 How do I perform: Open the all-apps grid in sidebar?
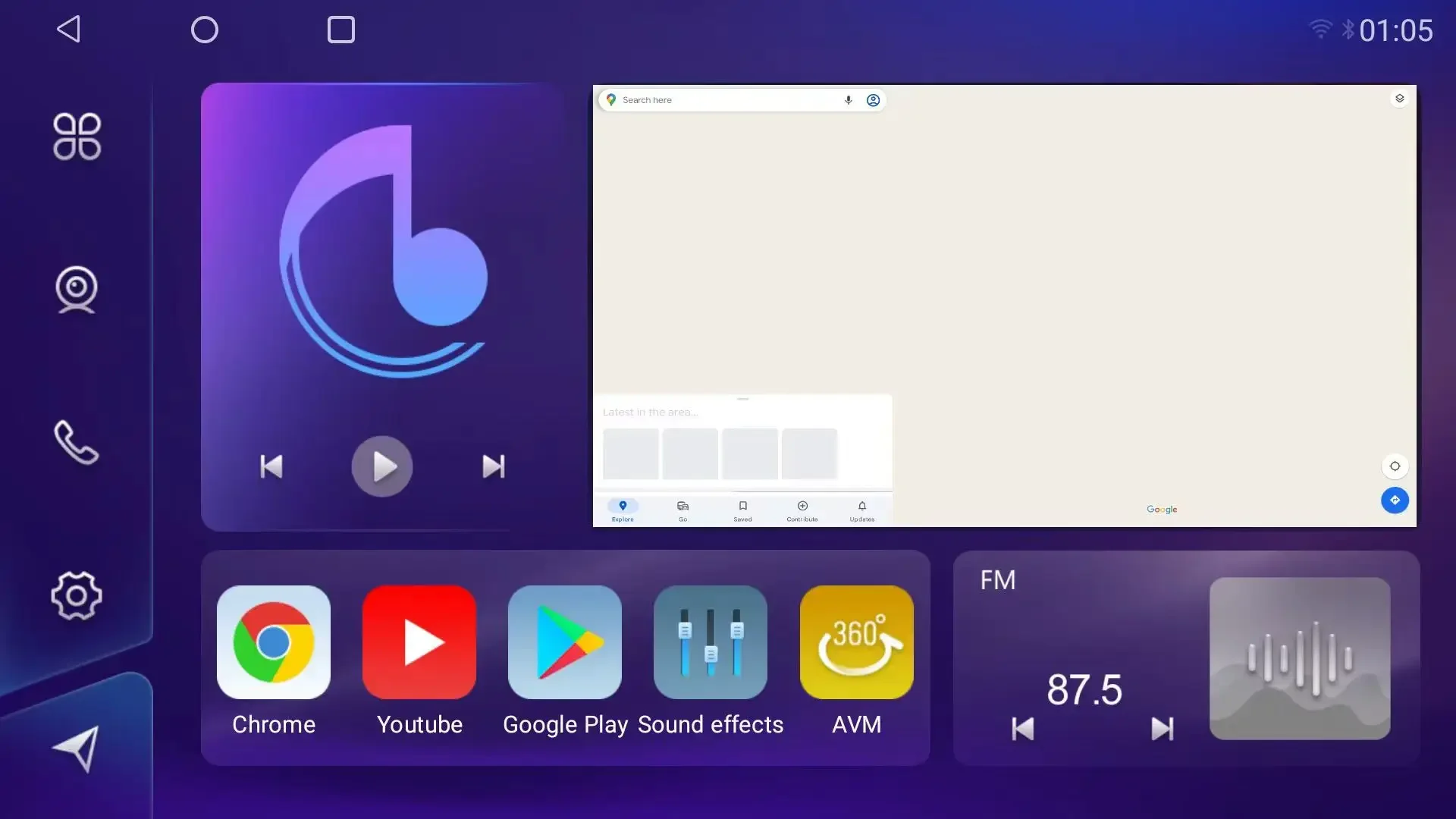pyautogui.click(x=77, y=136)
